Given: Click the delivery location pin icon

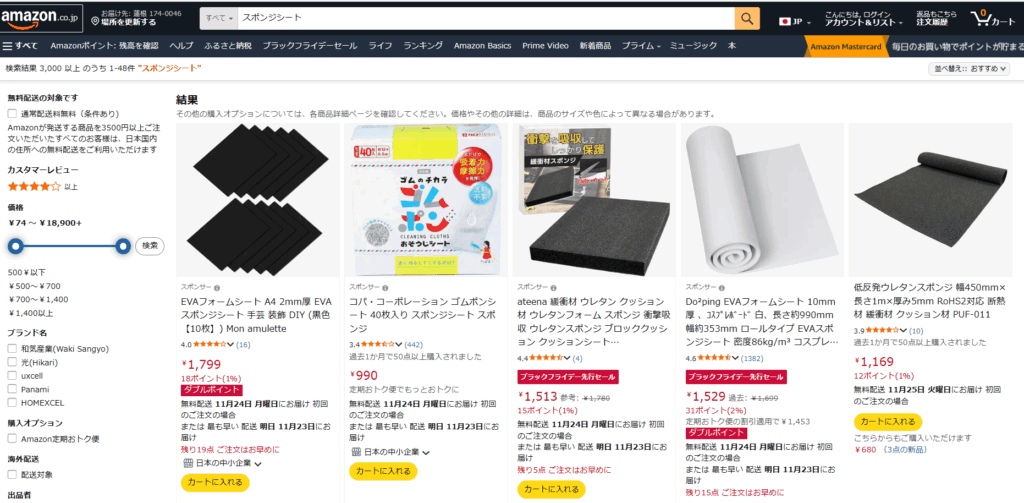Looking at the screenshot, I should pyautogui.click(x=95, y=22).
